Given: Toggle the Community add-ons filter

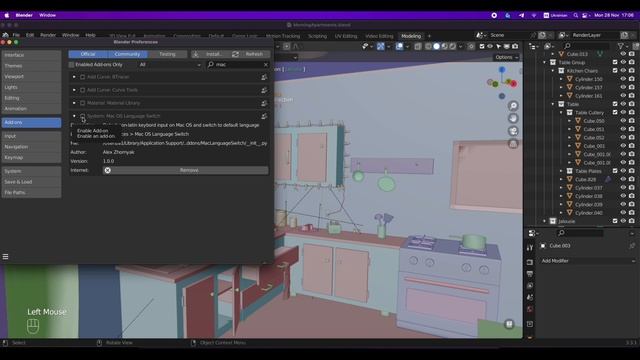Looking at the screenshot, I should coord(127,54).
